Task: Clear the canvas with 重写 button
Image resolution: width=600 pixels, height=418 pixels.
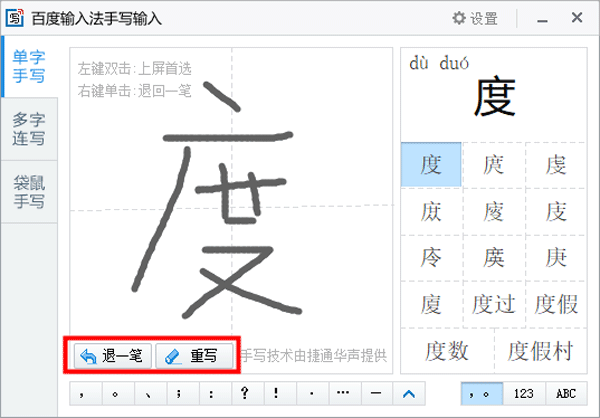Action: 194,356
